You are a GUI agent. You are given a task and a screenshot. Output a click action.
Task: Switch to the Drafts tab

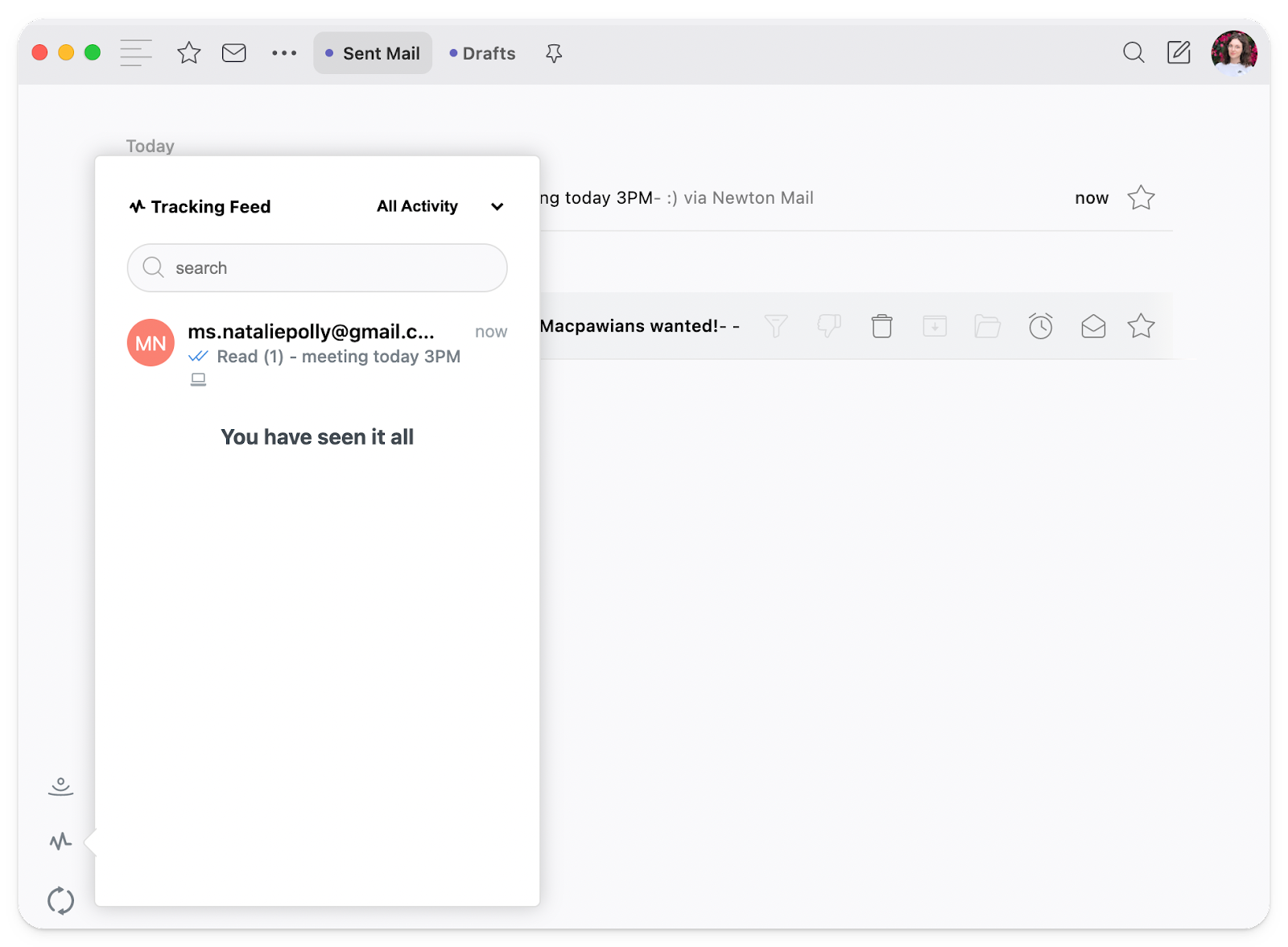(x=483, y=53)
